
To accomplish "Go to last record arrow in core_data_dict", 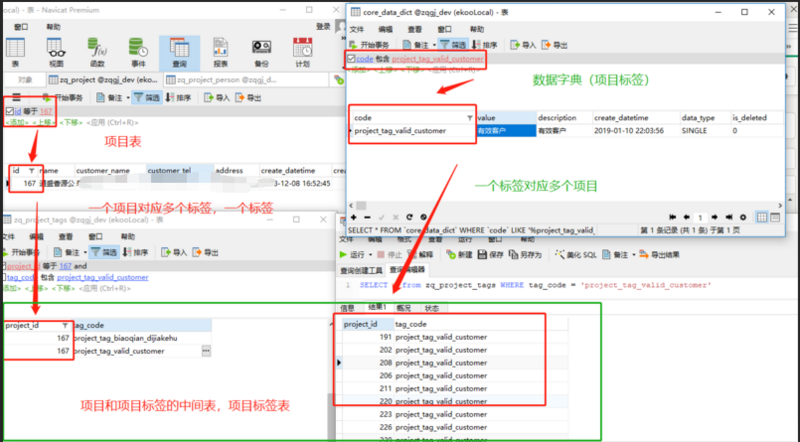I will coord(729,217).
